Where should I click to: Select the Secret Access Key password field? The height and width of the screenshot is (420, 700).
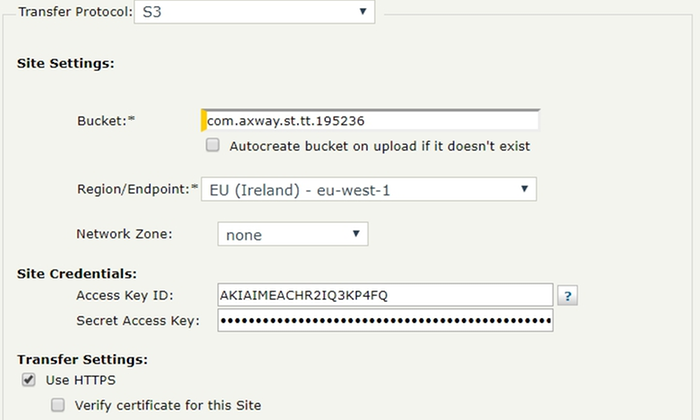(385, 321)
